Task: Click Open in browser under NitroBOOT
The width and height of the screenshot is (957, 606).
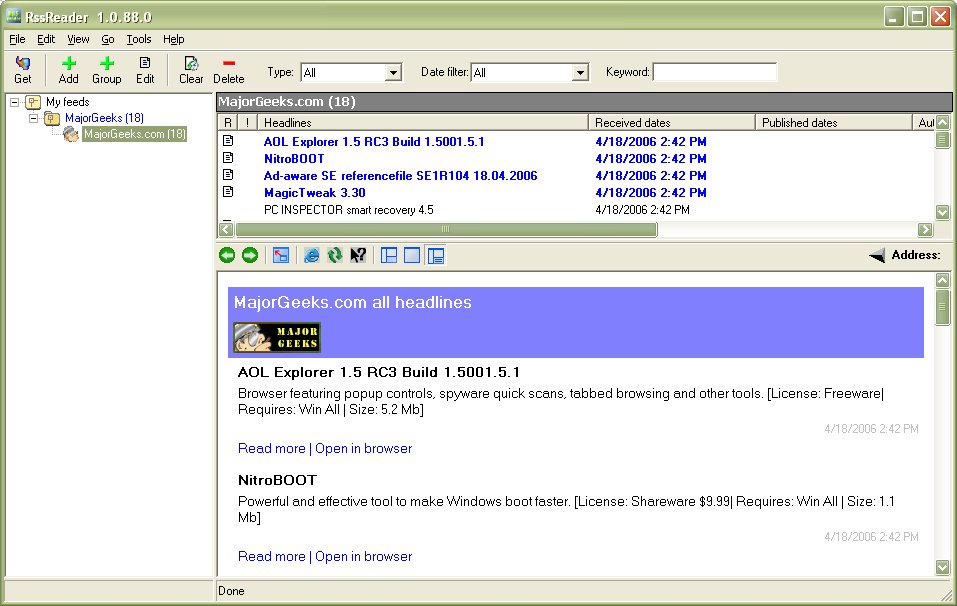Action: click(363, 556)
